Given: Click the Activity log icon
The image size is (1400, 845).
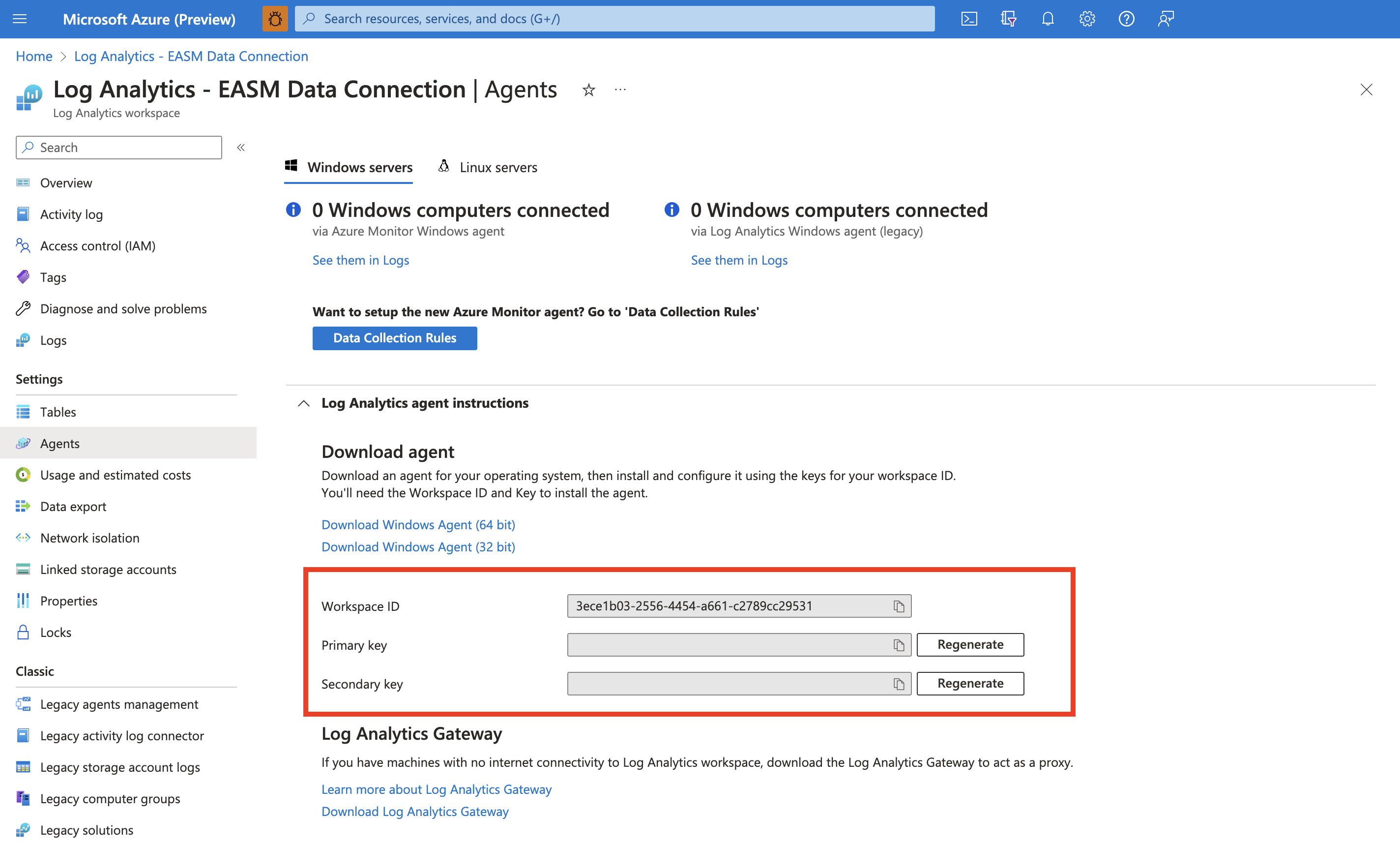Looking at the screenshot, I should click(x=22, y=213).
